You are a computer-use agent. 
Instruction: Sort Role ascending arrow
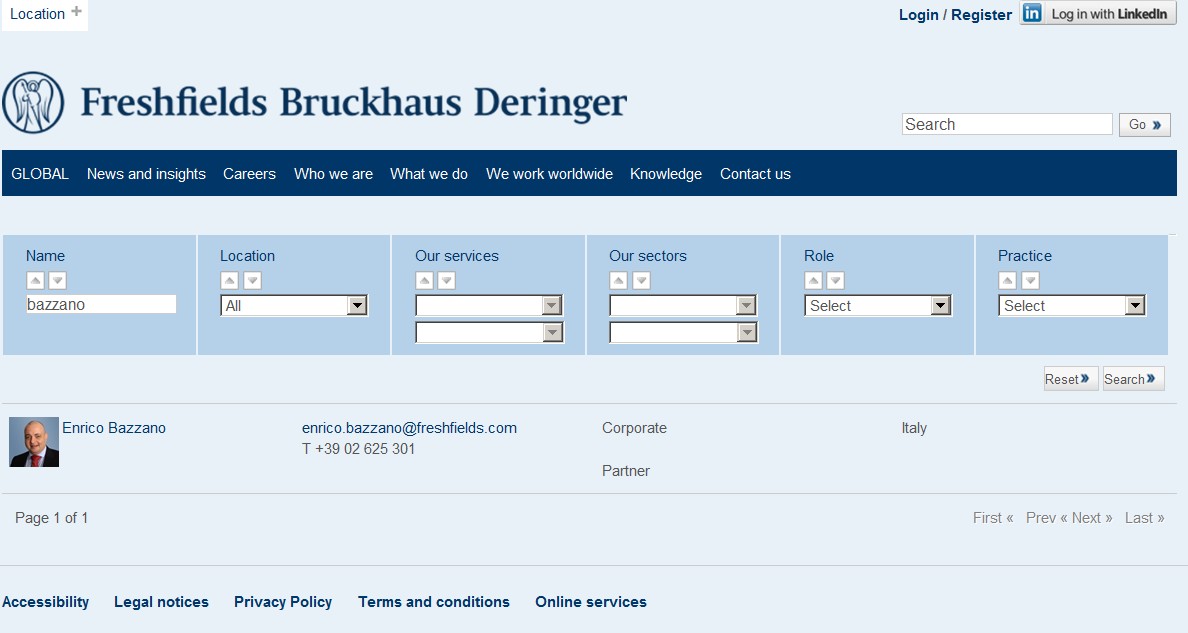[813, 280]
